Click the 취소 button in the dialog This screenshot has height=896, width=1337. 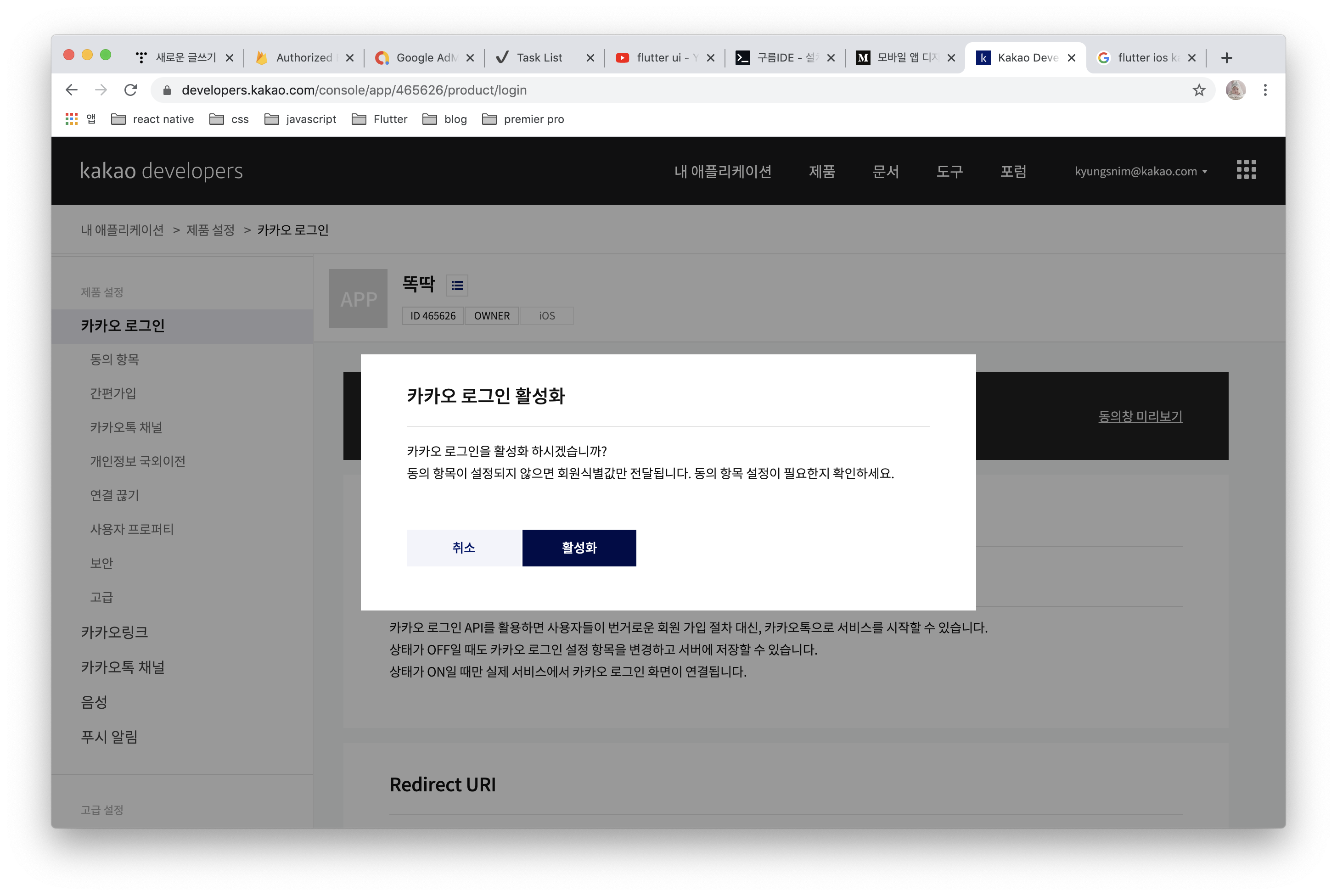(x=464, y=548)
